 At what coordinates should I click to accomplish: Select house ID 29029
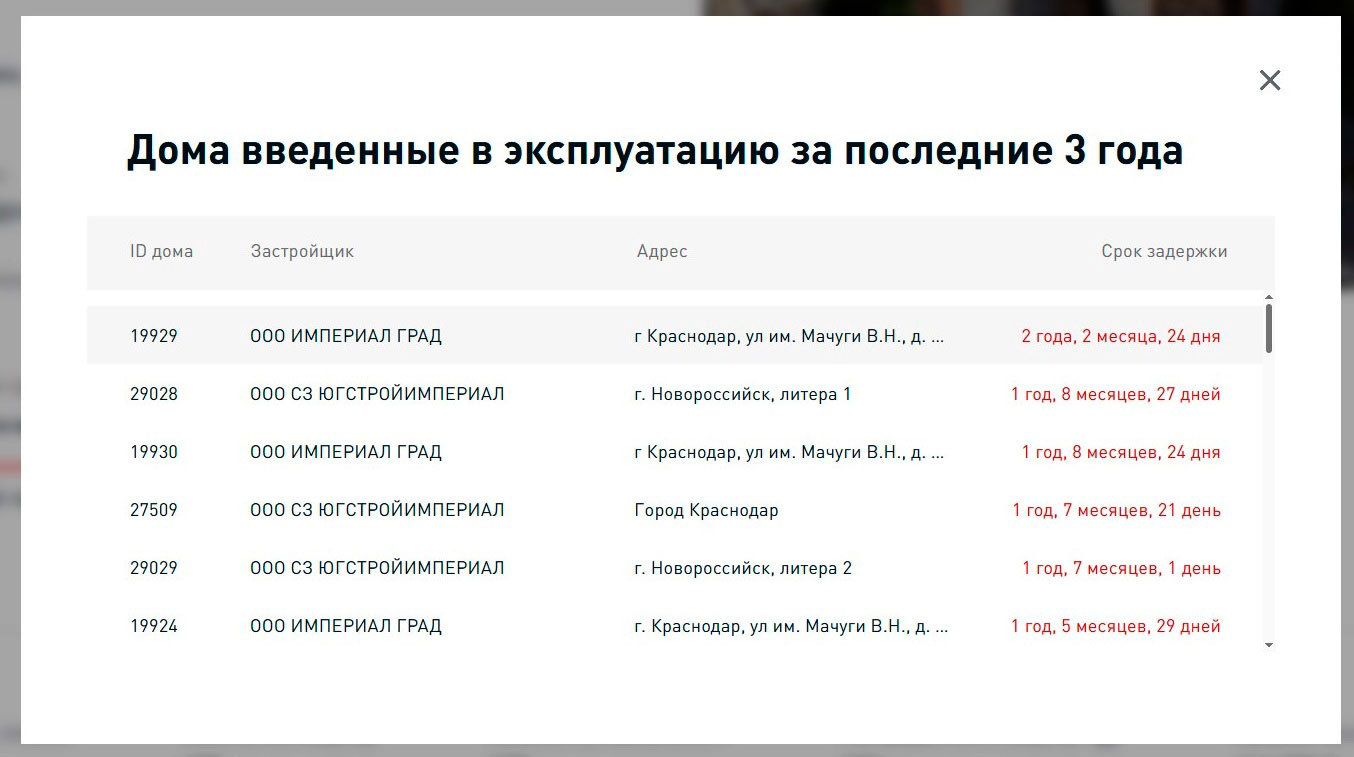[x=154, y=568]
